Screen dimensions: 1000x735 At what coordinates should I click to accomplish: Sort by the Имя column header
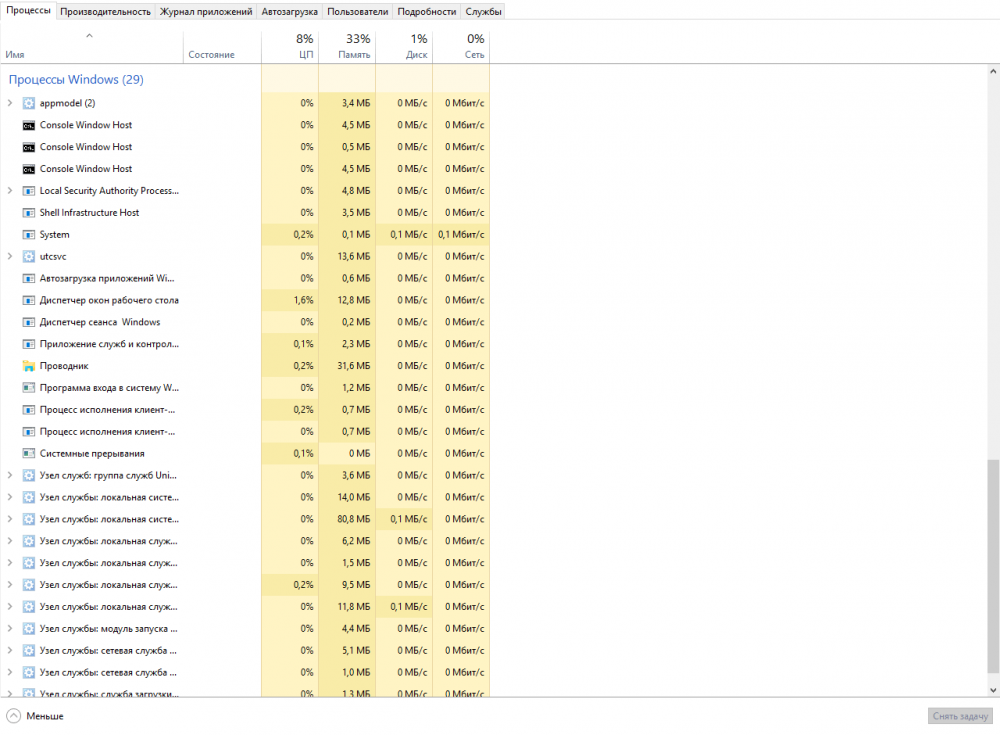click(92, 46)
